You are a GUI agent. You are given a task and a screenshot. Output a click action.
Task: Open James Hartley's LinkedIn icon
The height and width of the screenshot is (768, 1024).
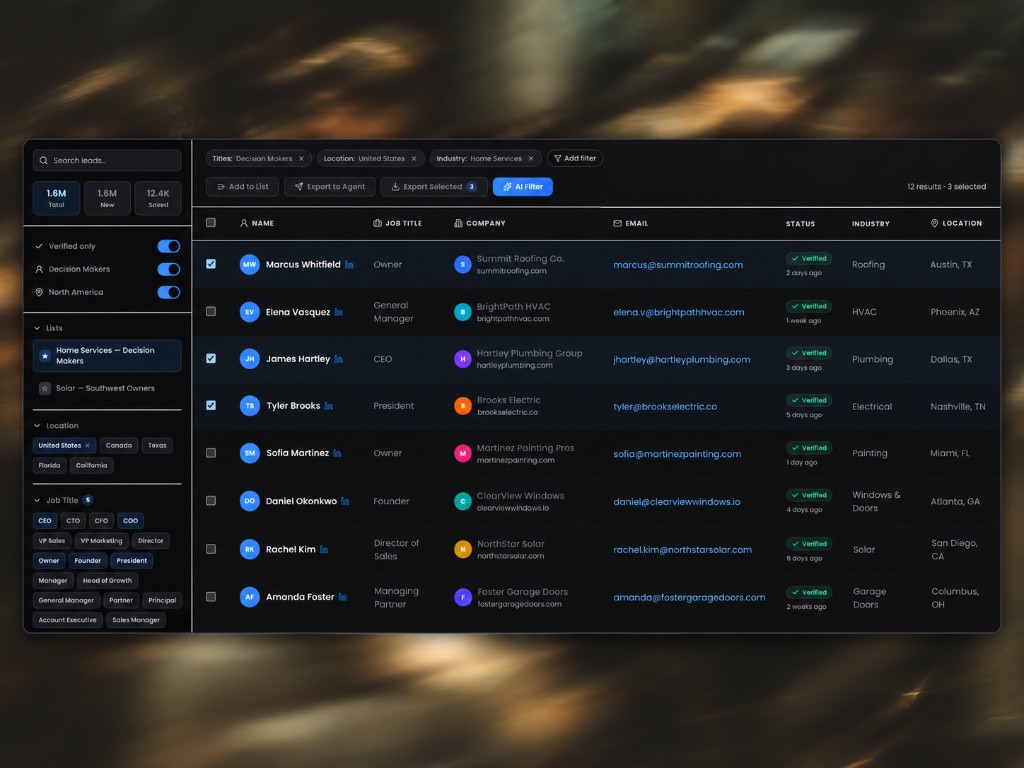(x=338, y=359)
